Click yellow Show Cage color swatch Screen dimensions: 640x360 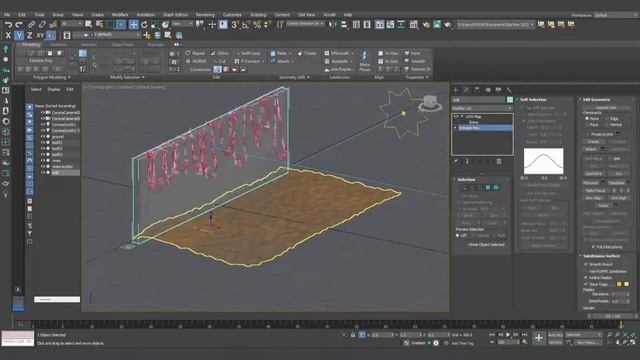pyautogui.click(x=619, y=284)
